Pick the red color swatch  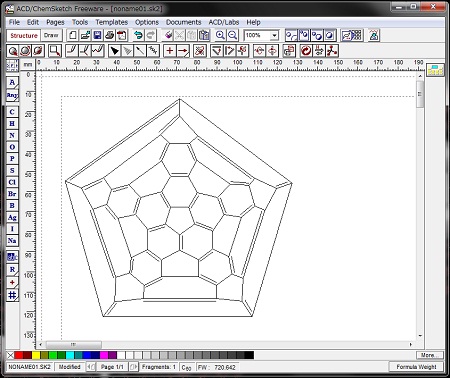(19, 355)
